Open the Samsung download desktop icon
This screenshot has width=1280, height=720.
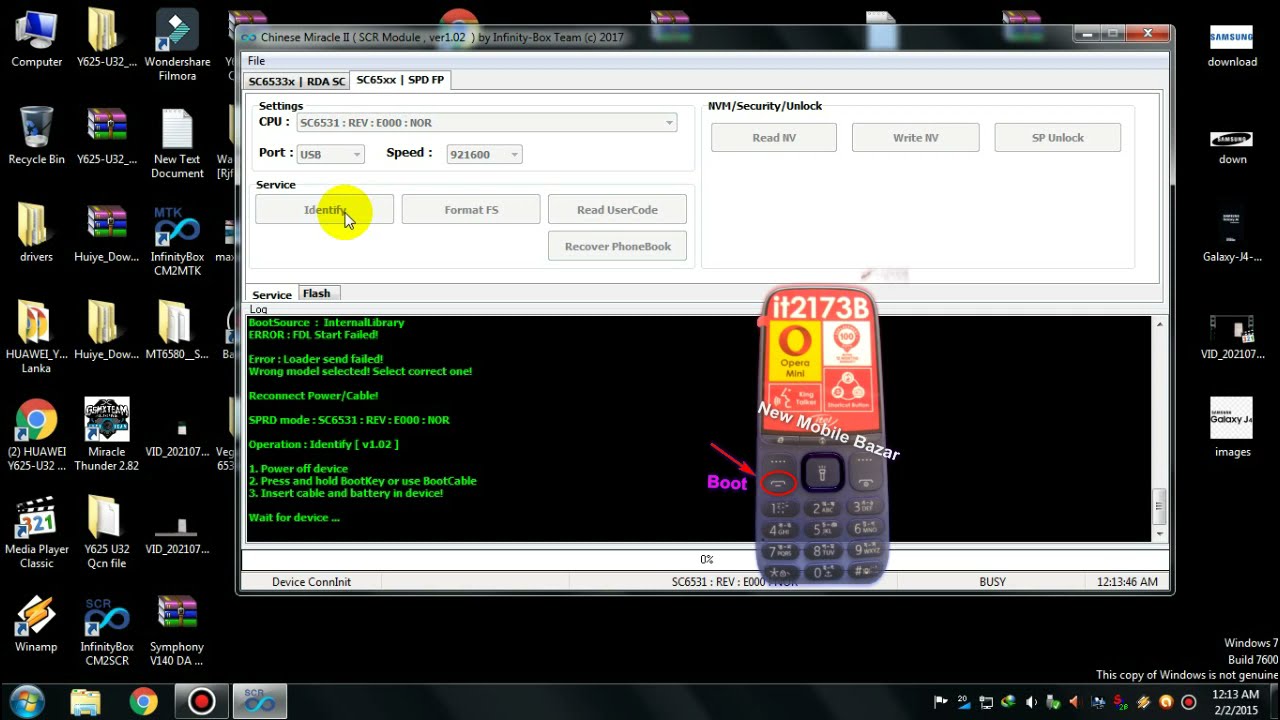1232,46
